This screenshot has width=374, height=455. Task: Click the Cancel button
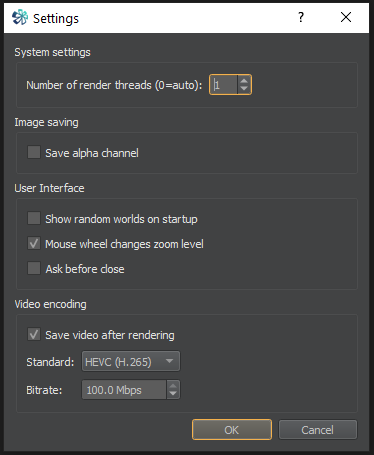[x=318, y=430]
